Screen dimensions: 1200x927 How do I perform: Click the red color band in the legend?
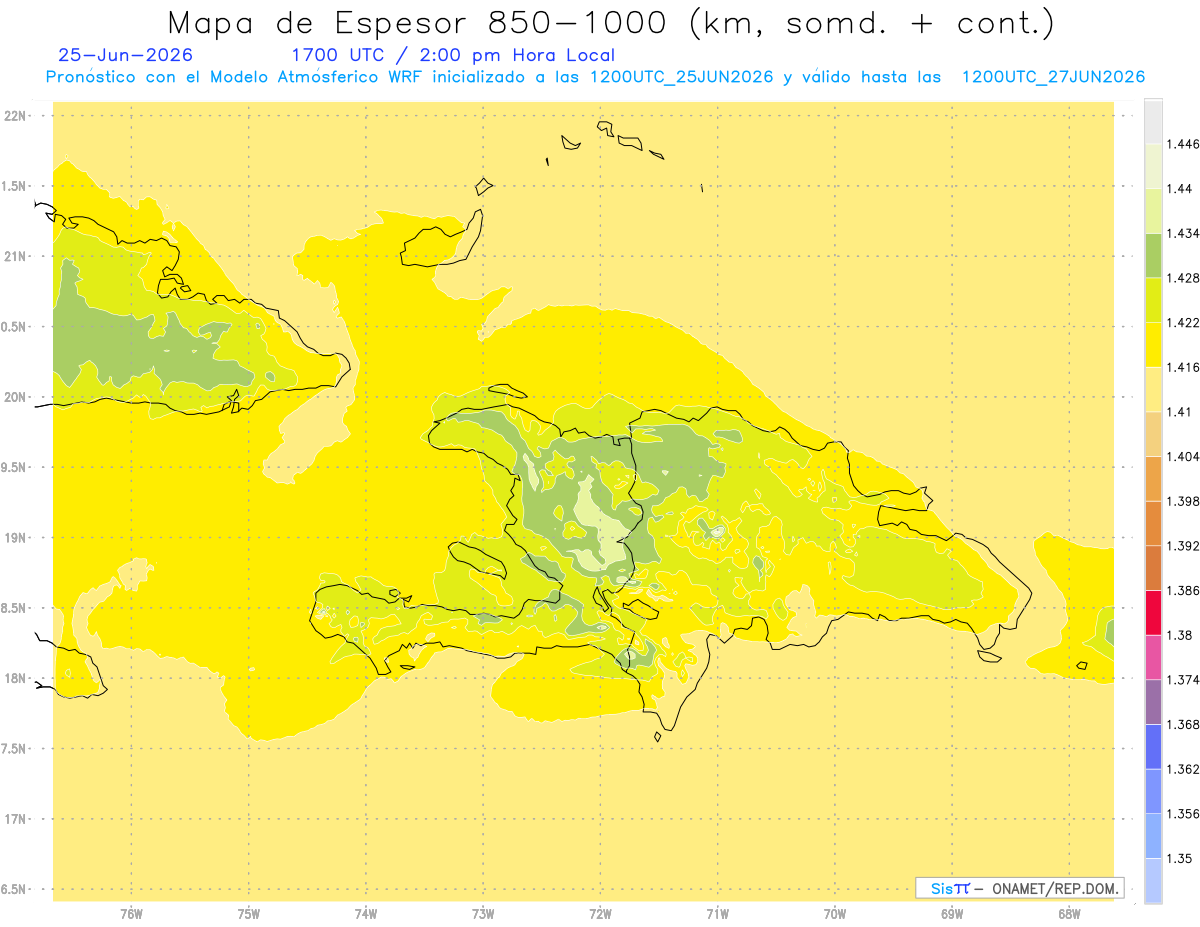(1153, 612)
